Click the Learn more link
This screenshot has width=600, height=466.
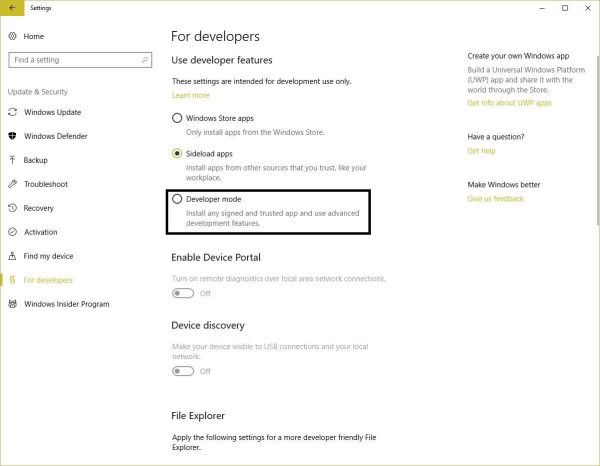click(191, 95)
